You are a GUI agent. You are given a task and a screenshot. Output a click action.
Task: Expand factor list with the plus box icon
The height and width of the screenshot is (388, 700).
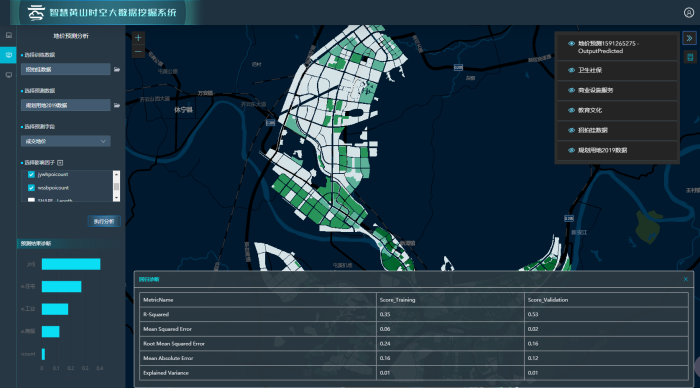click(60, 163)
